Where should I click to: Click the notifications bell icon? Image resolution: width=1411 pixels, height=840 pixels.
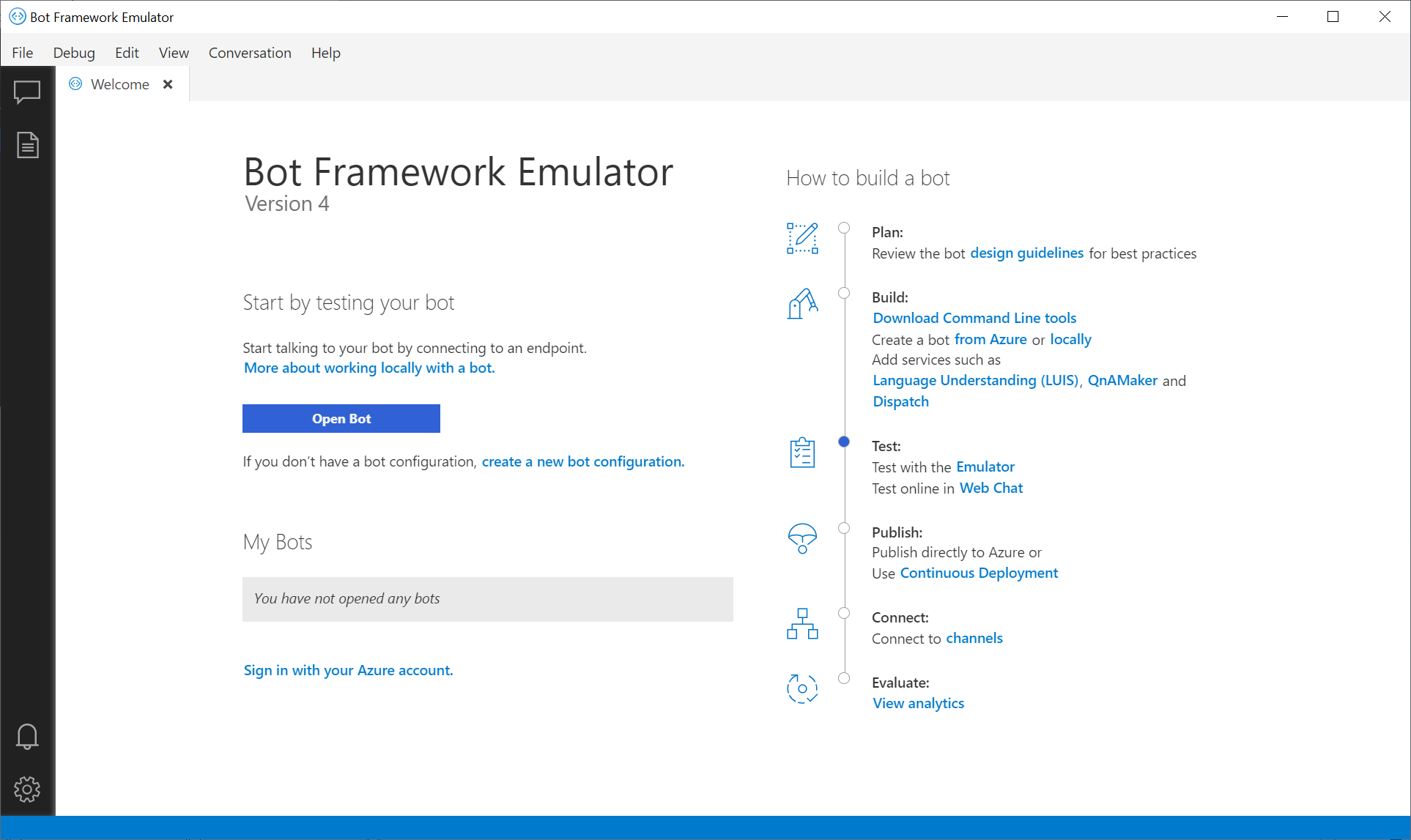coord(27,737)
